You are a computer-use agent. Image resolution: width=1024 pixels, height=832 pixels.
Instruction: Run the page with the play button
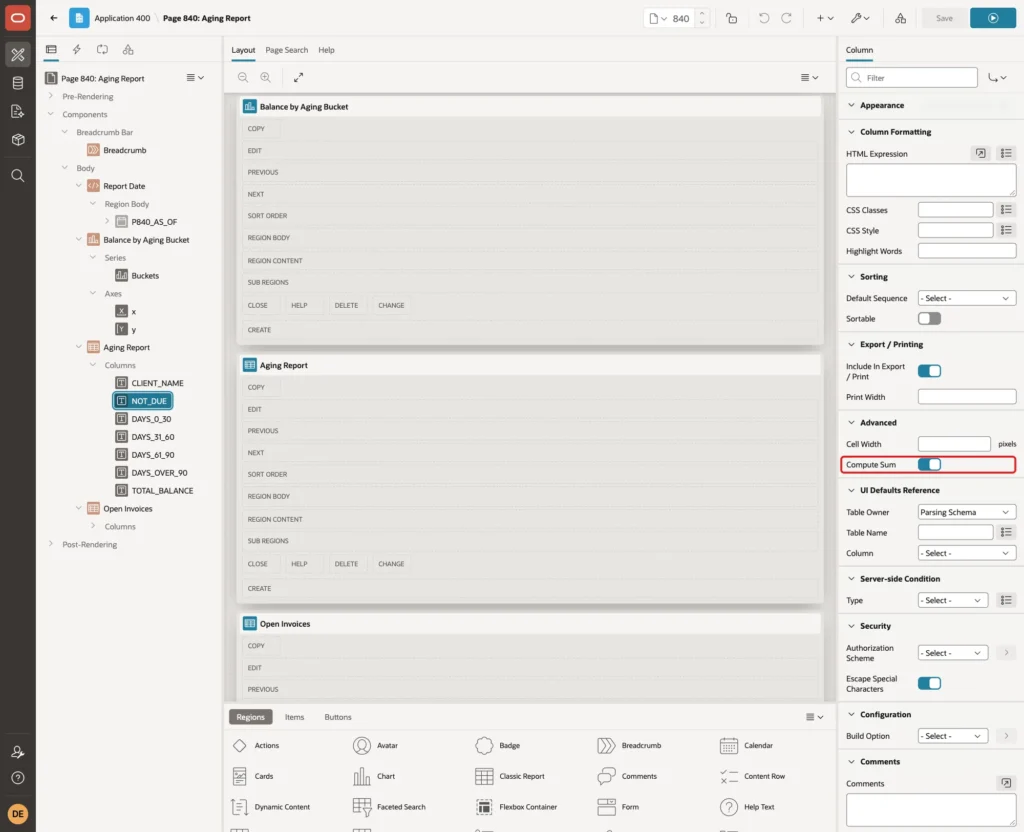click(992, 18)
